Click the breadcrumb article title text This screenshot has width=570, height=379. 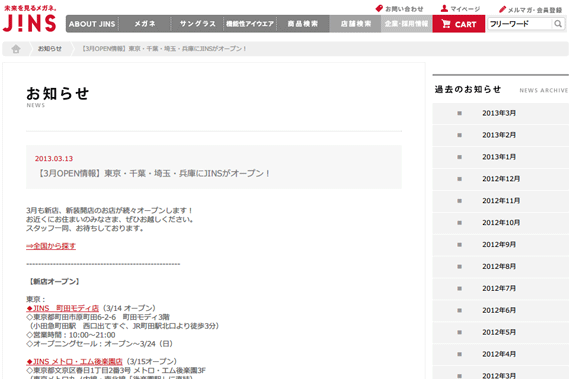coord(164,49)
